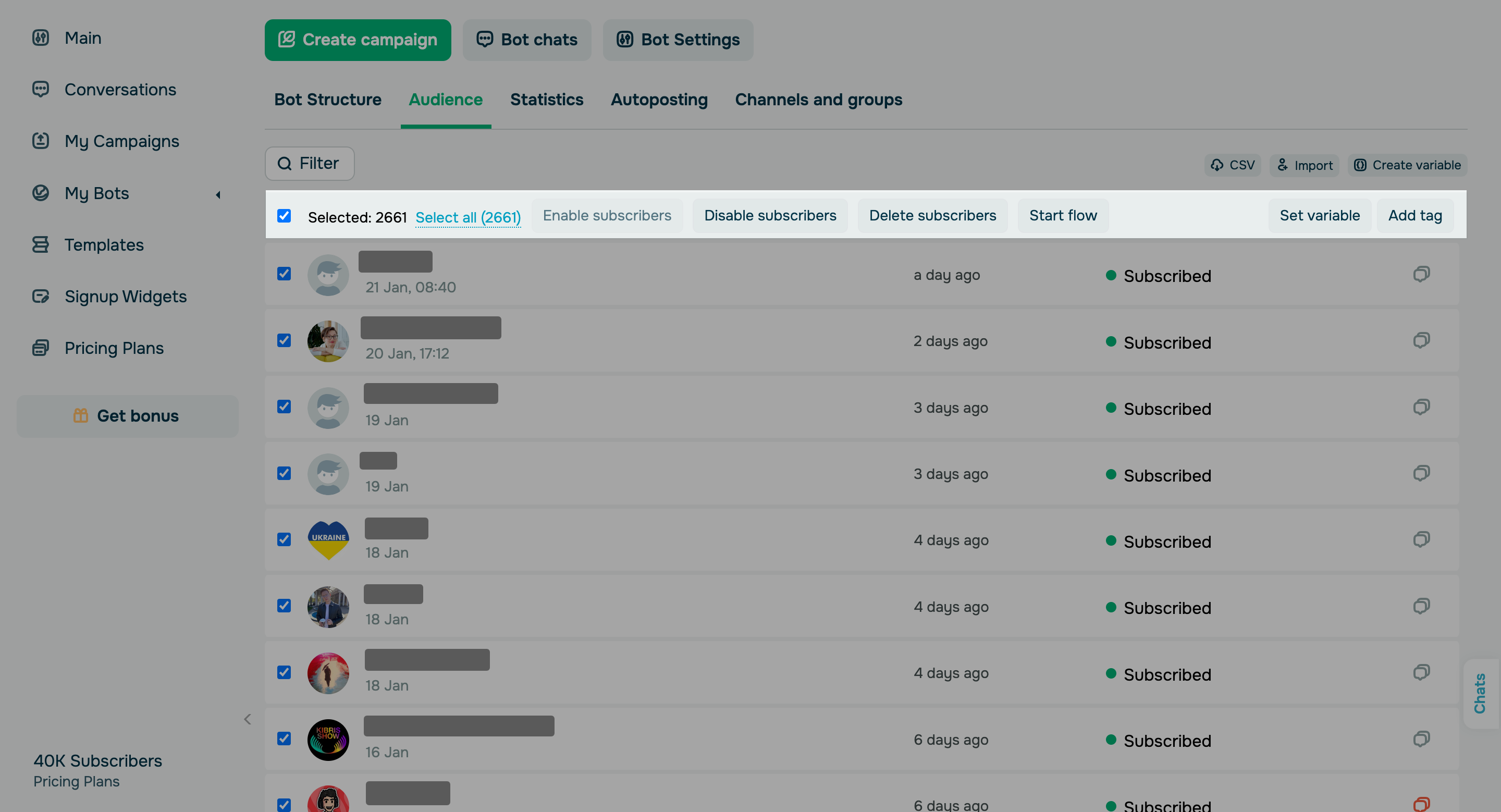
Task: Switch to the Statistics tab
Action: coord(547,100)
